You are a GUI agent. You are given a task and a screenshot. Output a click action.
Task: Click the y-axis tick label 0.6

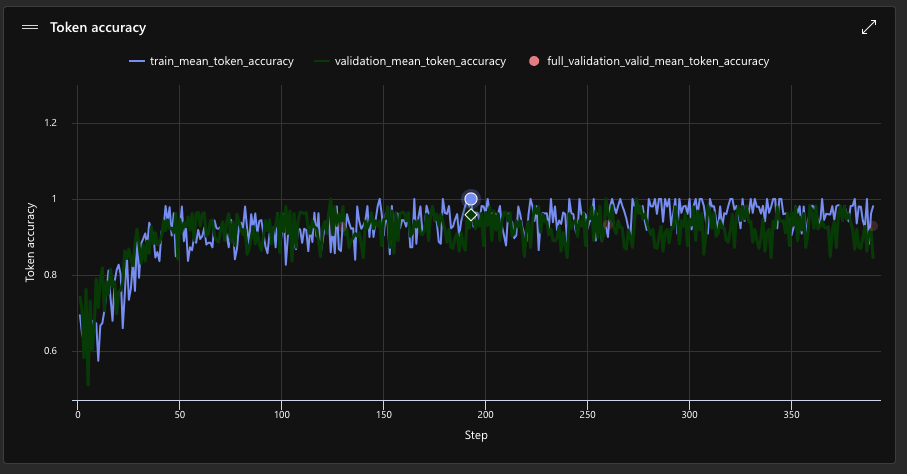click(x=51, y=351)
